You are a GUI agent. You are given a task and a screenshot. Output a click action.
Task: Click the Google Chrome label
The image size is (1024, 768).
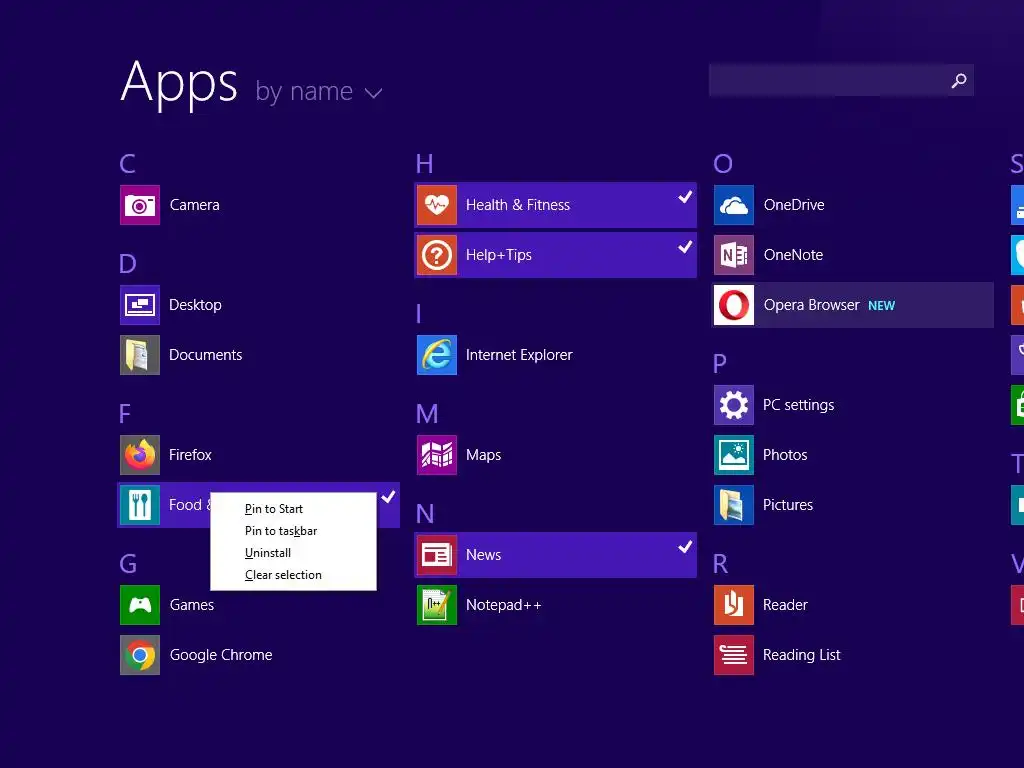(221, 655)
